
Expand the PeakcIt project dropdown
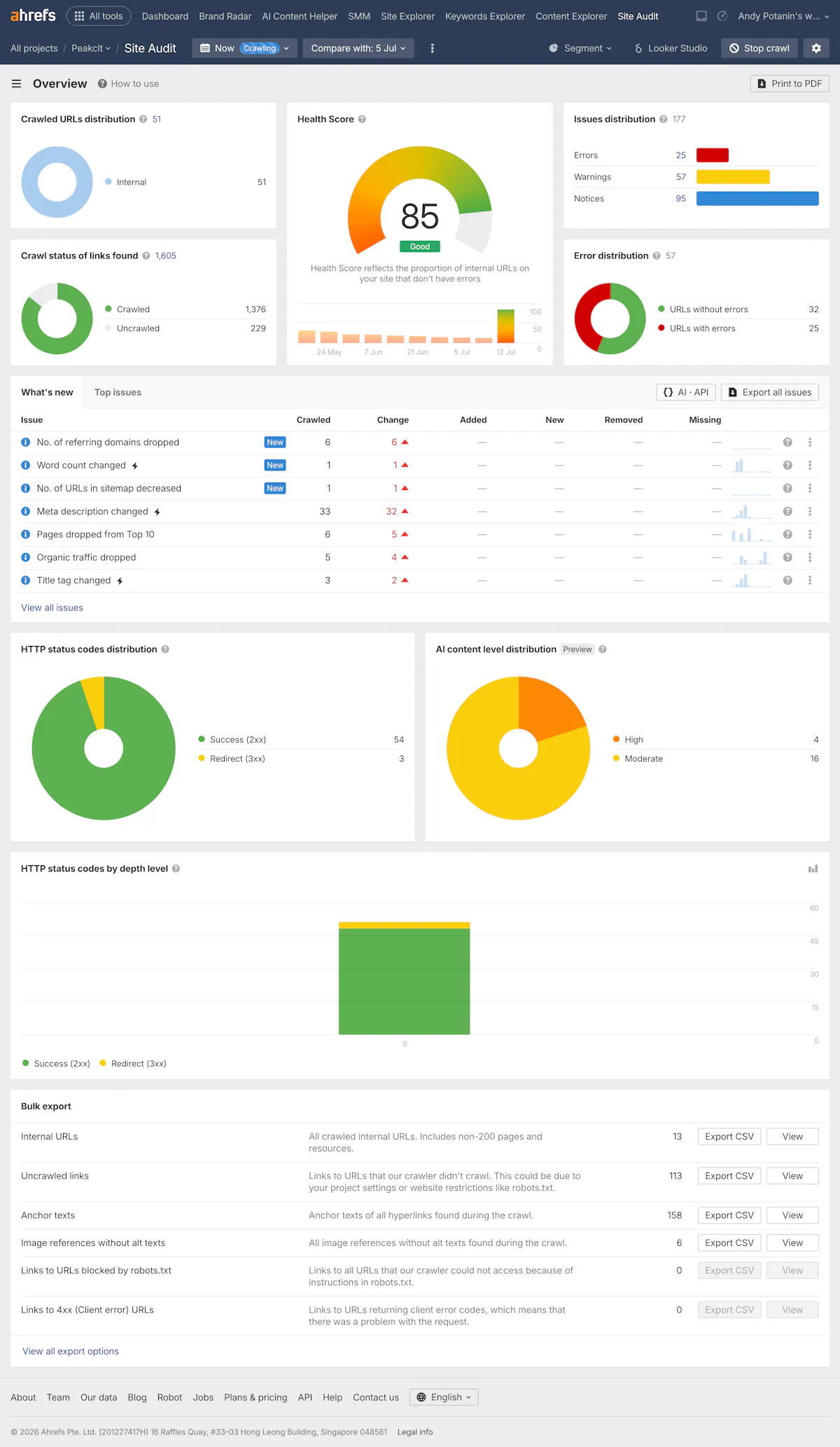(x=91, y=48)
